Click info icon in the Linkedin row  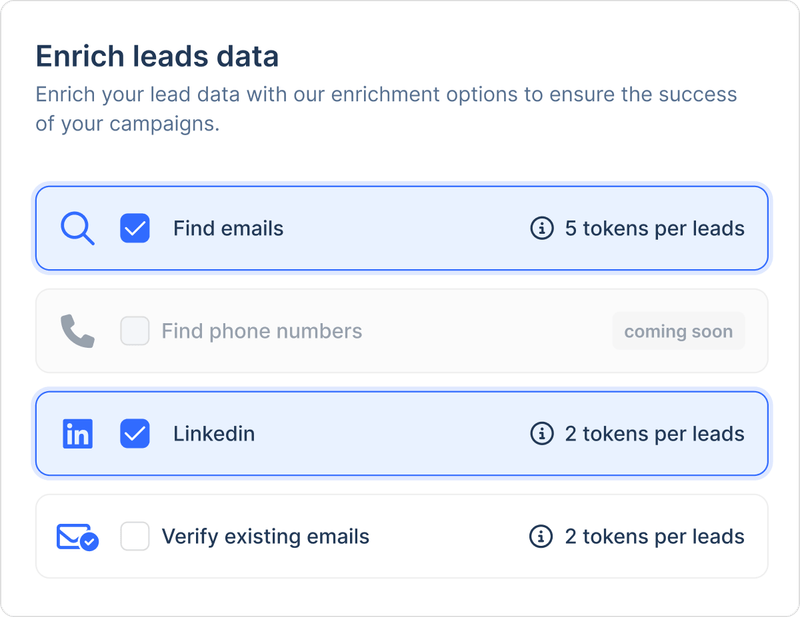pos(541,434)
